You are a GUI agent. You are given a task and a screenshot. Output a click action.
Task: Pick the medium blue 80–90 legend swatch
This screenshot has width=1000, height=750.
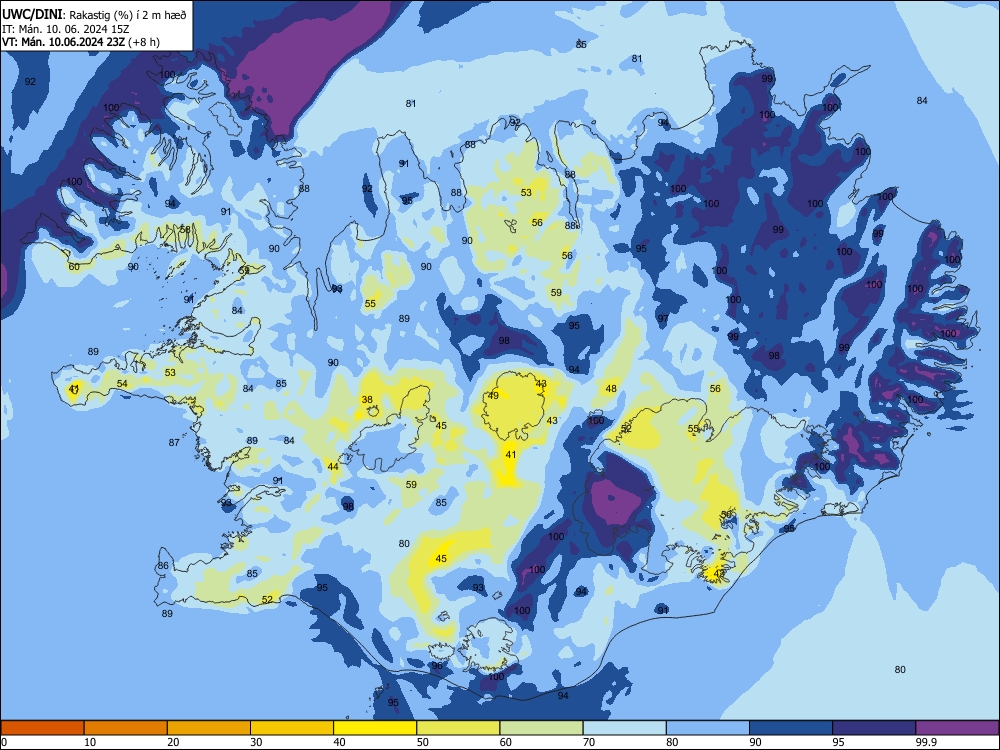click(x=708, y=728)
